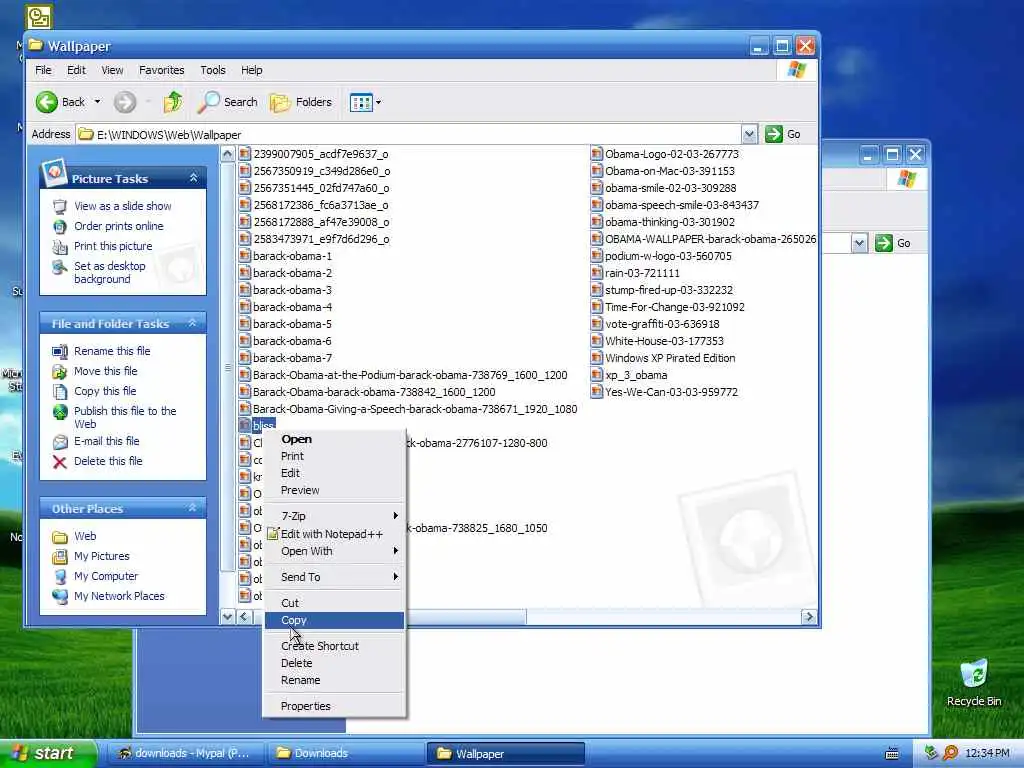This screenshot has width=1024, height=768.
Task: Click Rename this file link
Action: coord(112,351)
